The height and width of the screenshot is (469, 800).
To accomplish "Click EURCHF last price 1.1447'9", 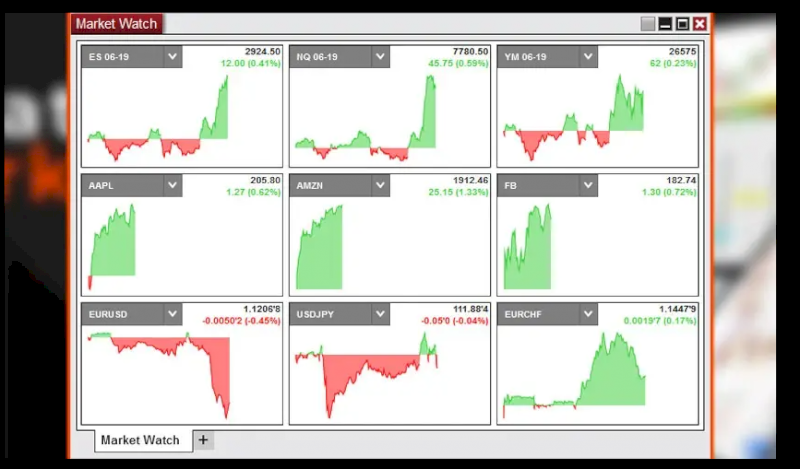I will [x=678, y=309].
